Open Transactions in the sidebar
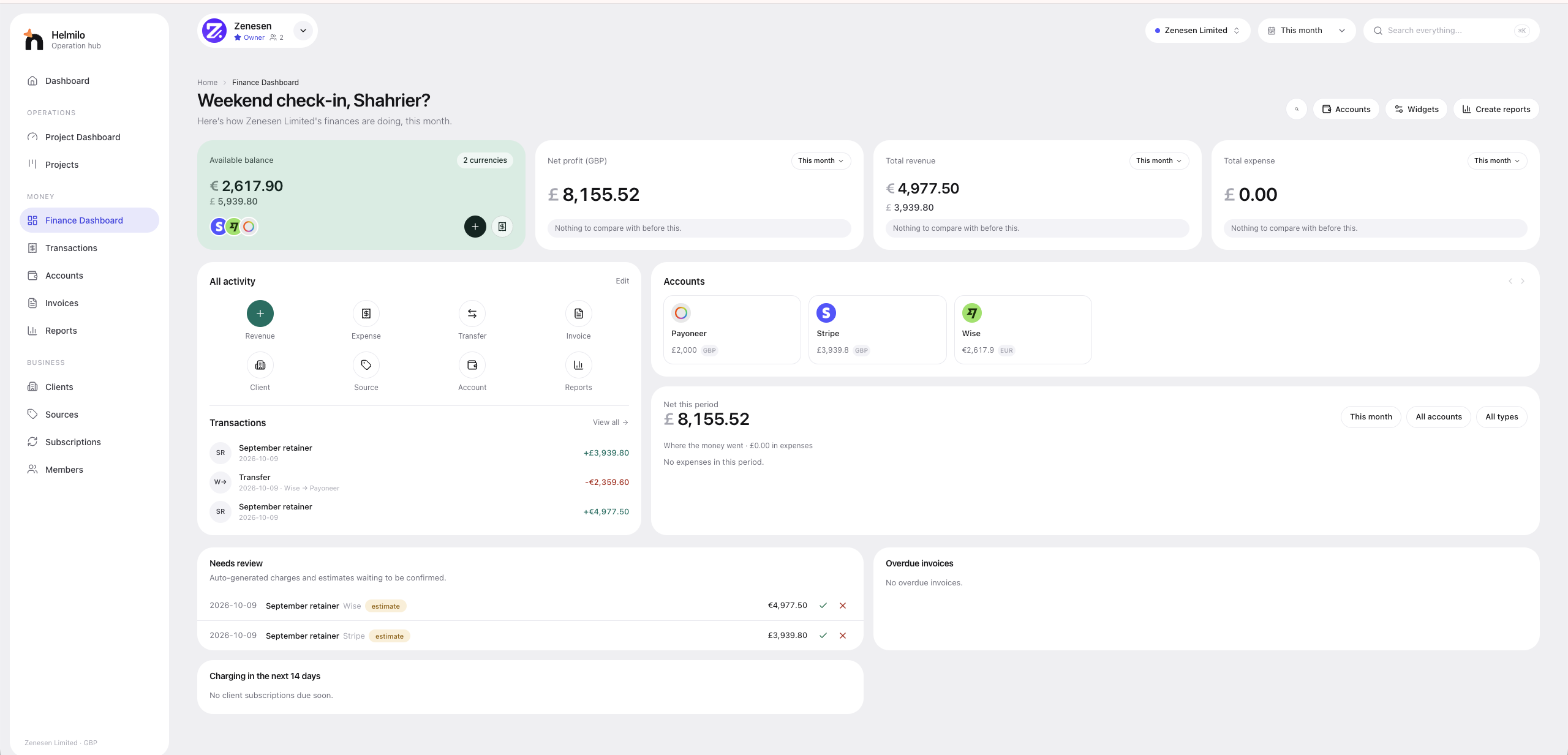Screen dimensions: 1568x755 pos(89,248)
